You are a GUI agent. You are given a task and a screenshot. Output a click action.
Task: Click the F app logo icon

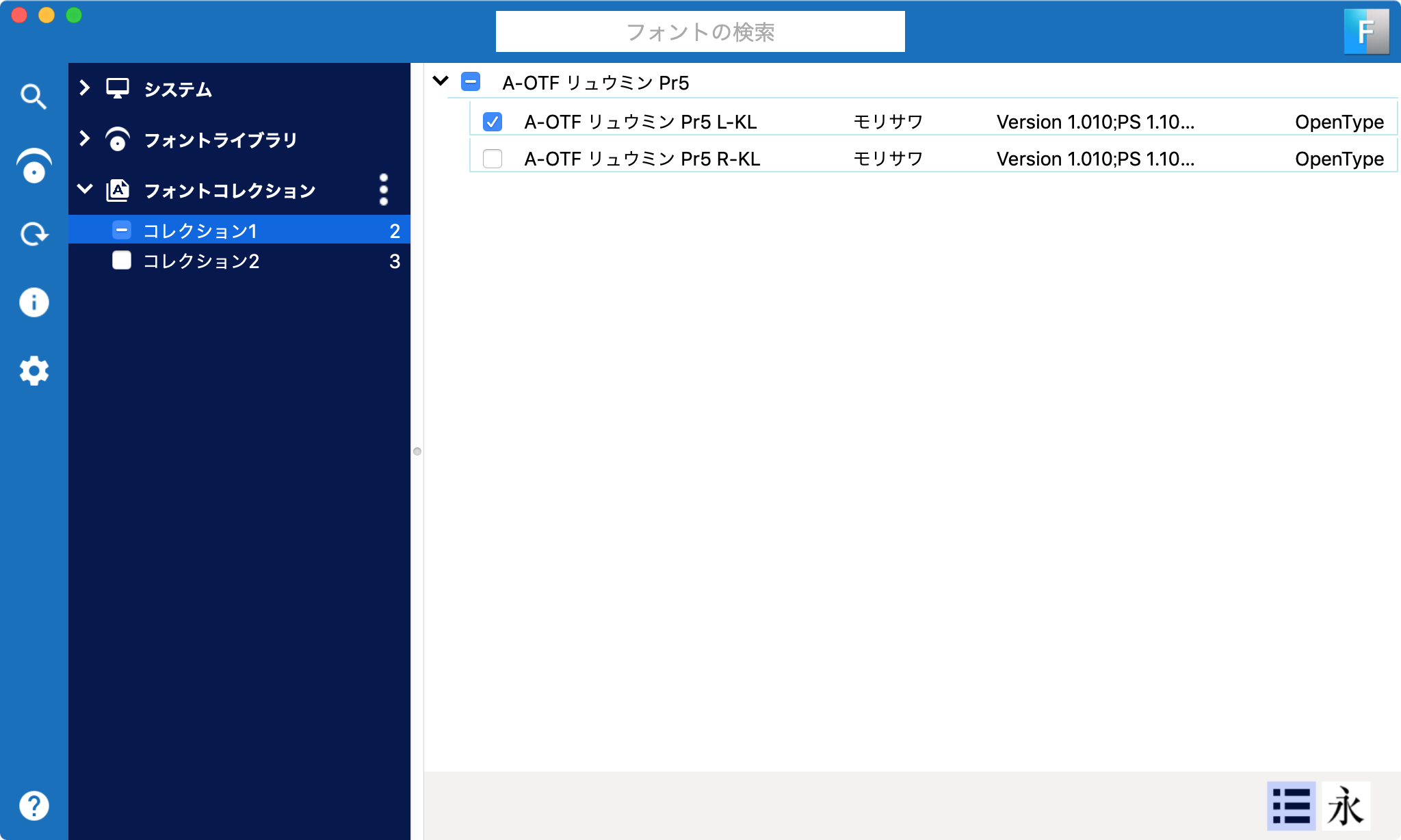[1366, 31]
